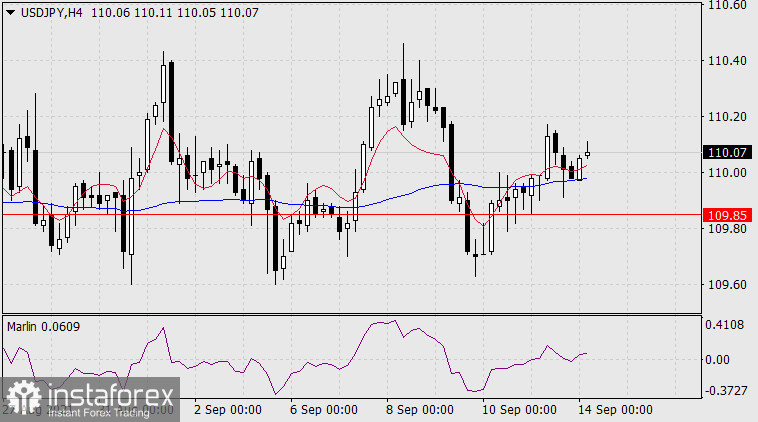Screen dimensions: 758x422
Task: Click the Marlin 0.0609 indicator label
Action: tap(44, 327)
